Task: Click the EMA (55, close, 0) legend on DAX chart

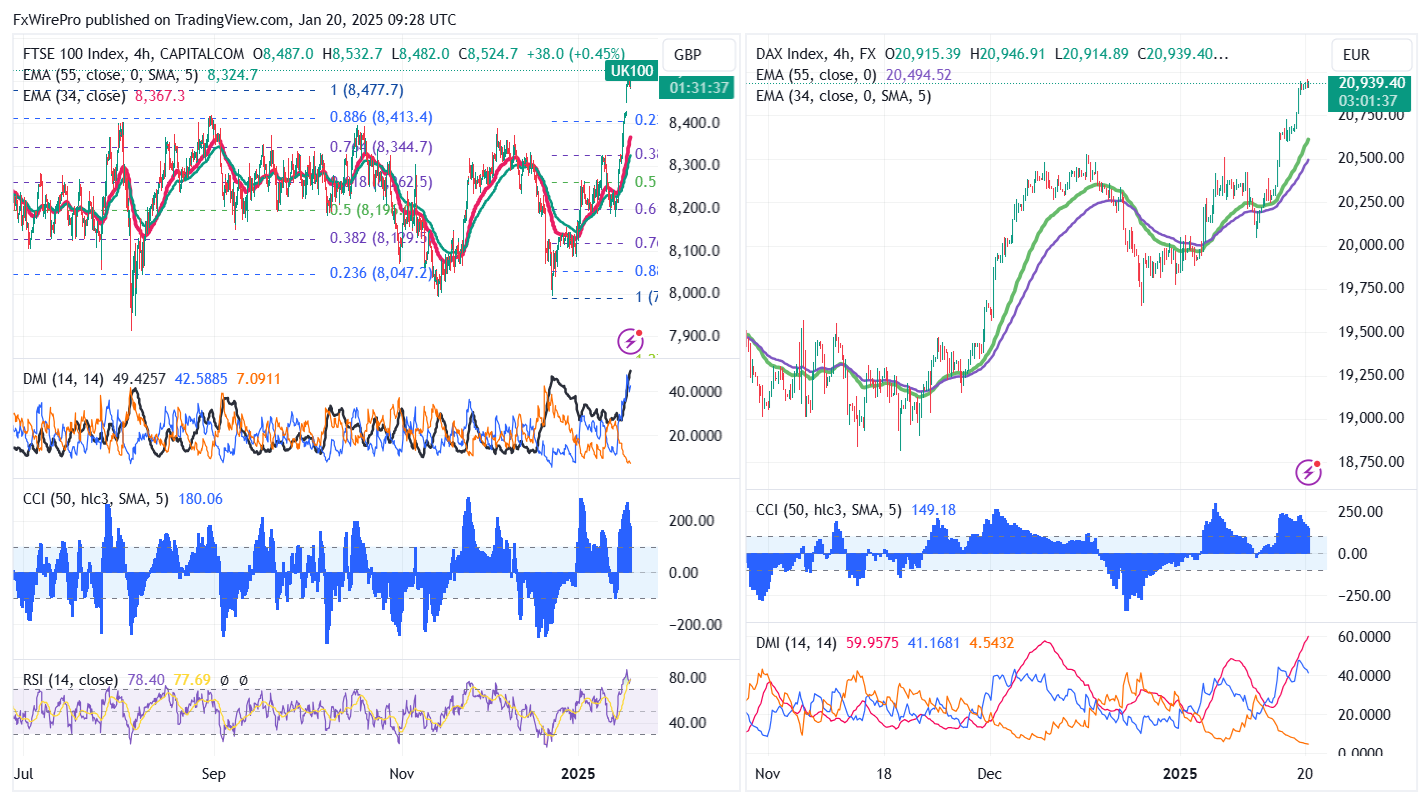Action: pyautogui.click(x=817, y=75)
